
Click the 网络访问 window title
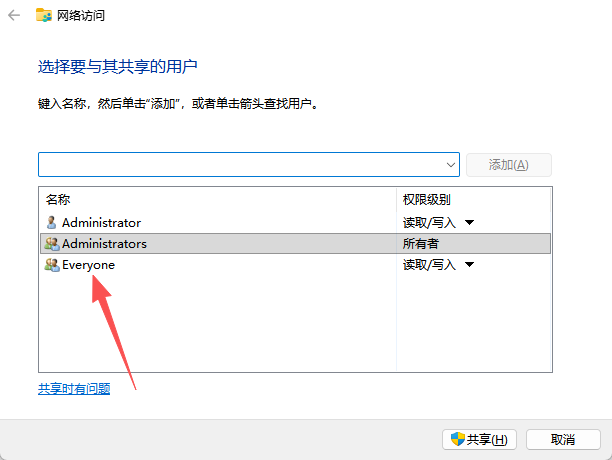click(81, 16)
